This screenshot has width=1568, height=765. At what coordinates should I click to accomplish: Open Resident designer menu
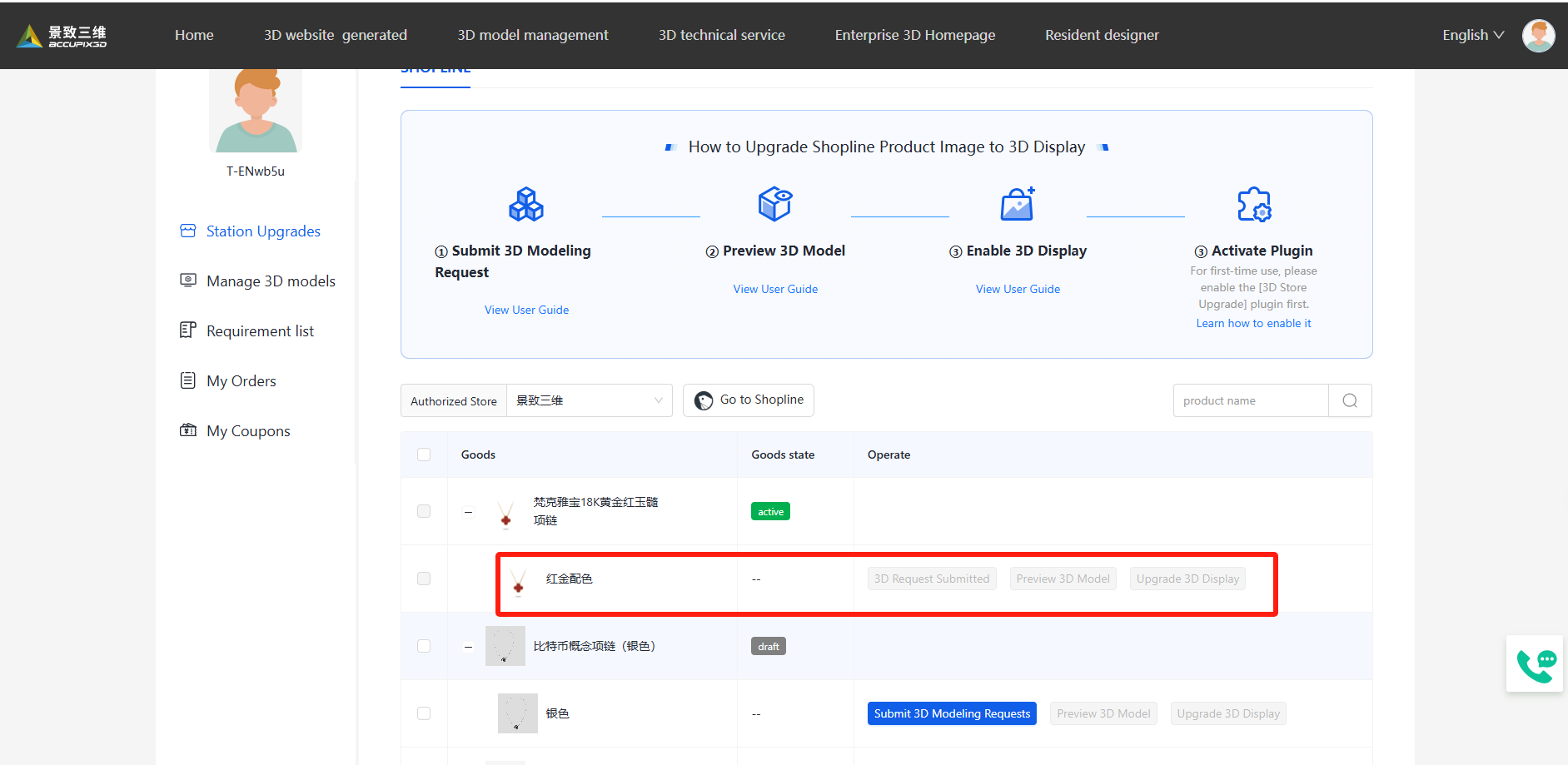(x=1102, y=35)
